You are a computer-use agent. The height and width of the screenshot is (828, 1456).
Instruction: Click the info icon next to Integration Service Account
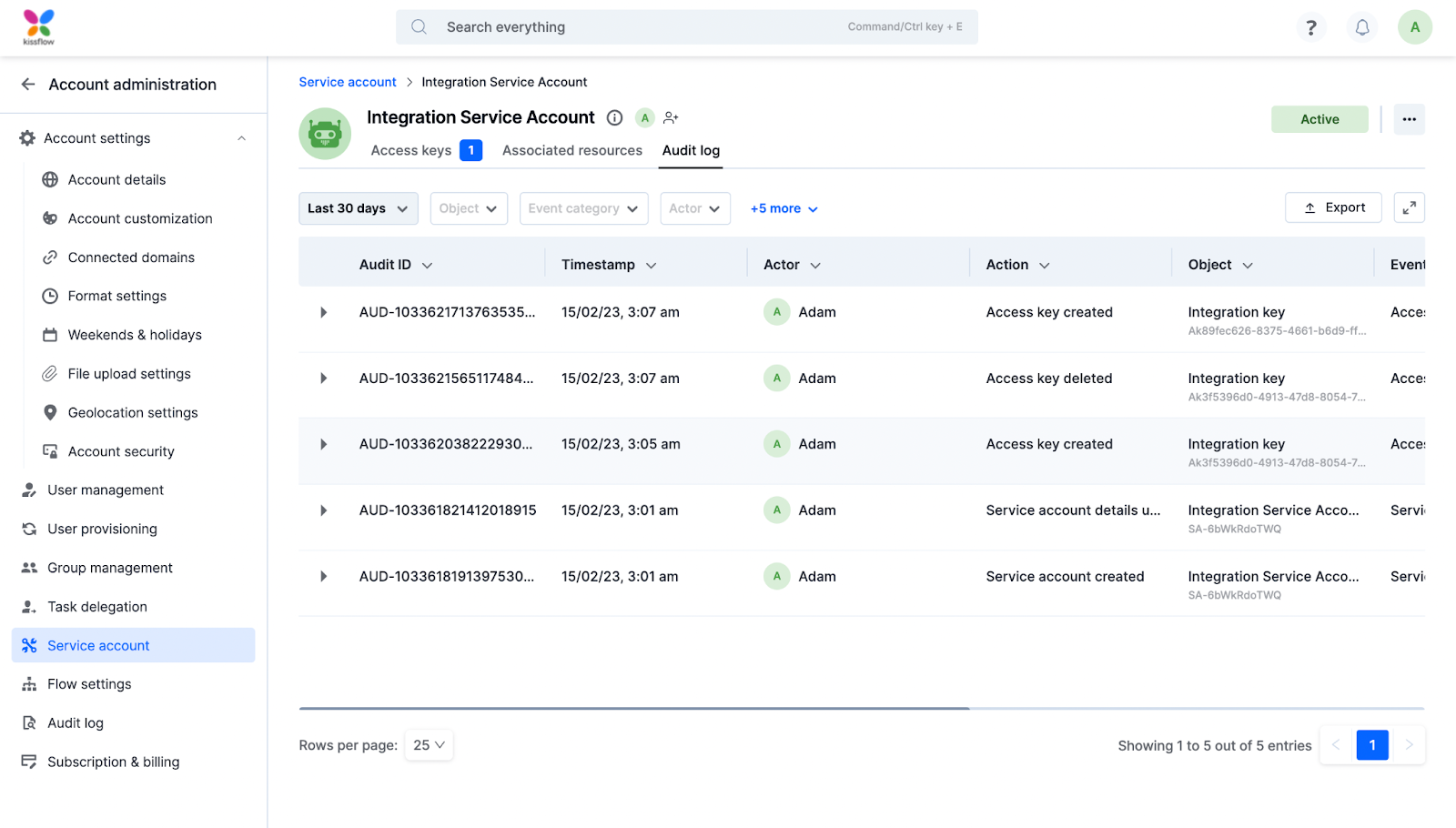(615, 117)
